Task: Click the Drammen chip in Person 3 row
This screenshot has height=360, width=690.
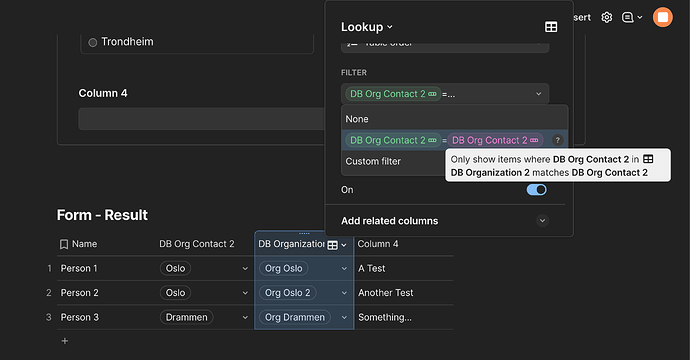Action: pos(187,317)
